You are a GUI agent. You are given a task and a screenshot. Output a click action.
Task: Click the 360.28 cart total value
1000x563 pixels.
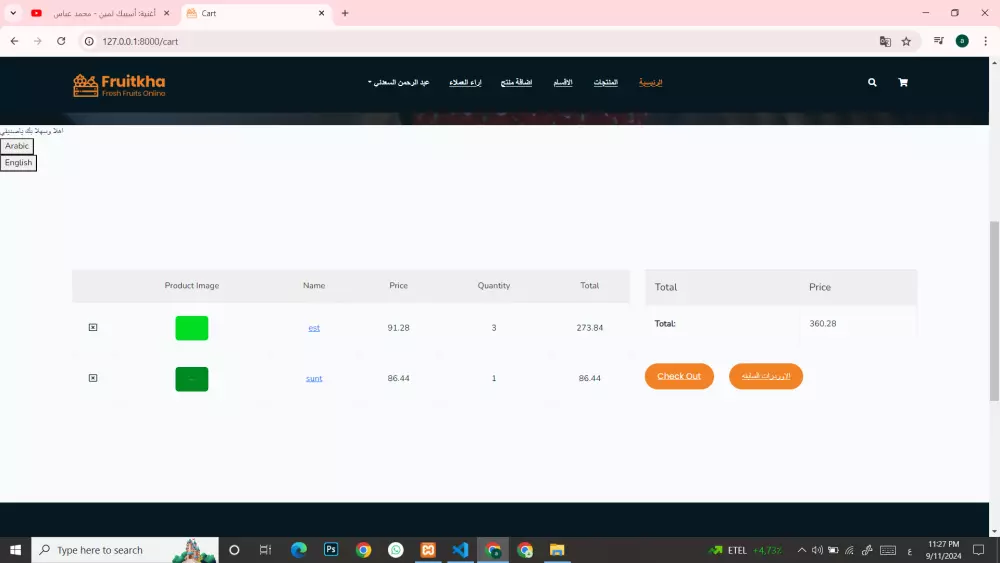click(x=823, y=323)
